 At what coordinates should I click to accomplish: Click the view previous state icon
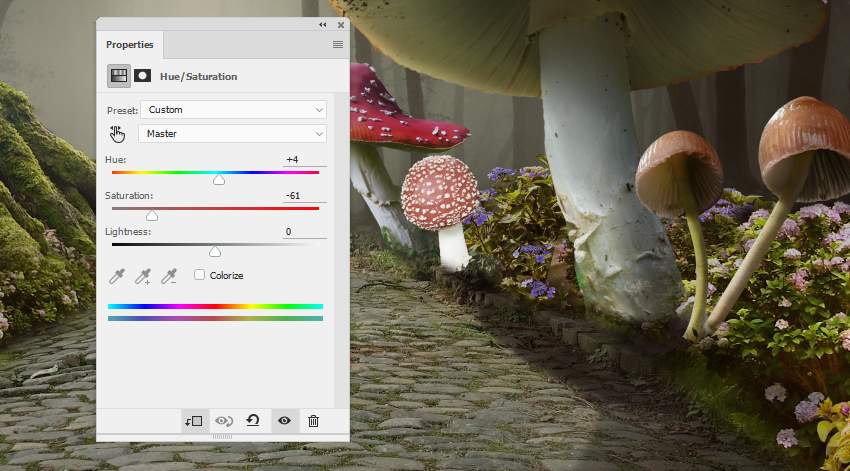click(224, 421)
